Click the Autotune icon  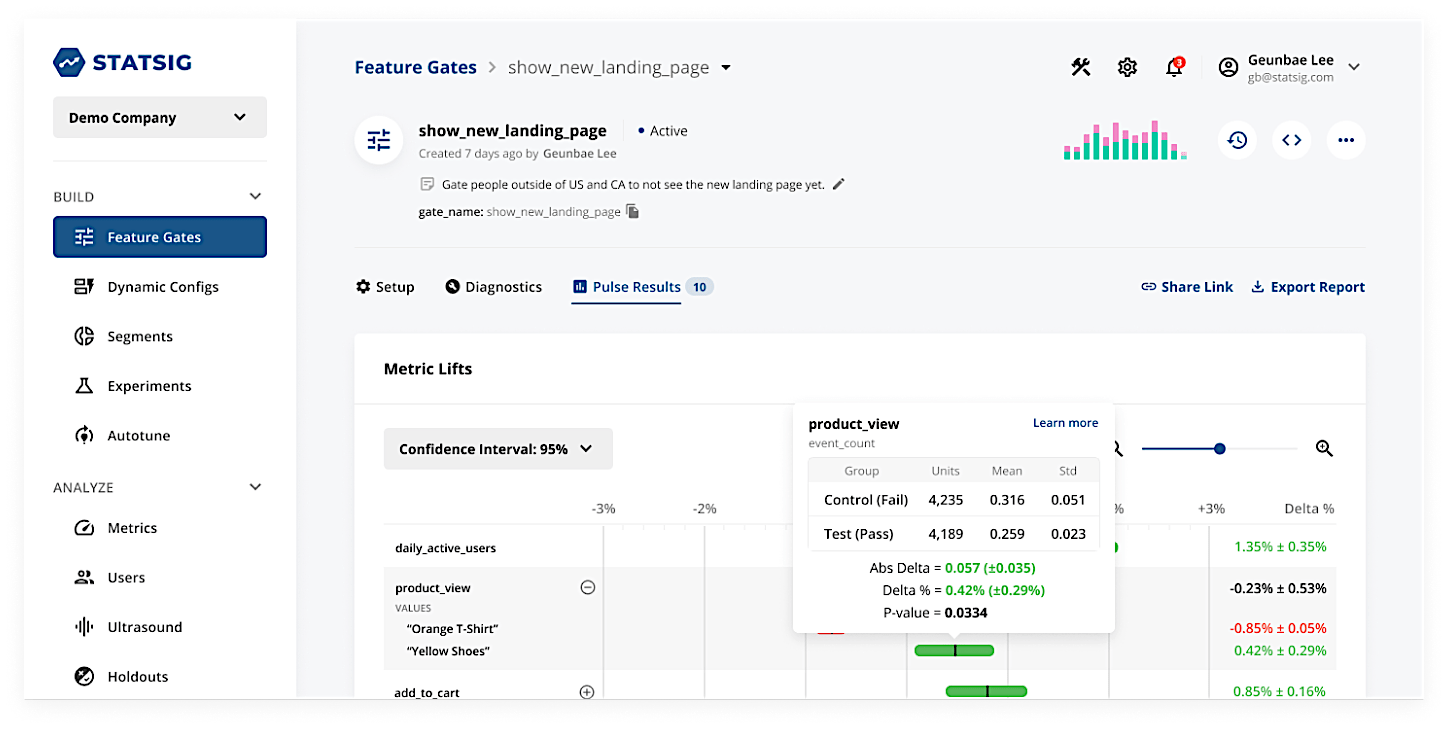[84, 436]
